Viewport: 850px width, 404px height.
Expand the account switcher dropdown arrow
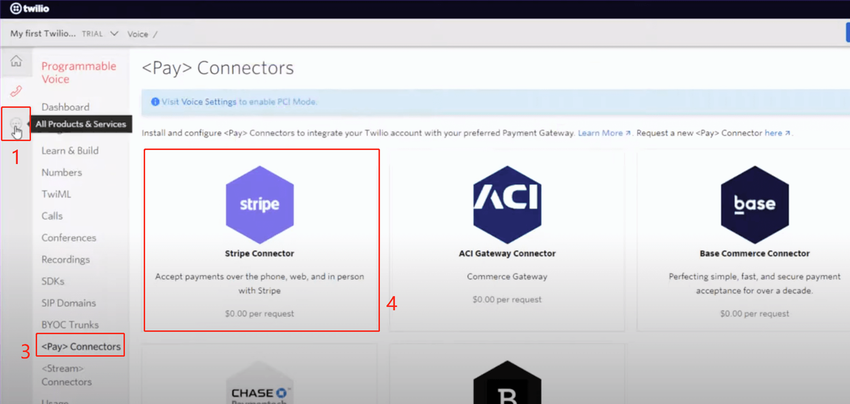point(114,34)
